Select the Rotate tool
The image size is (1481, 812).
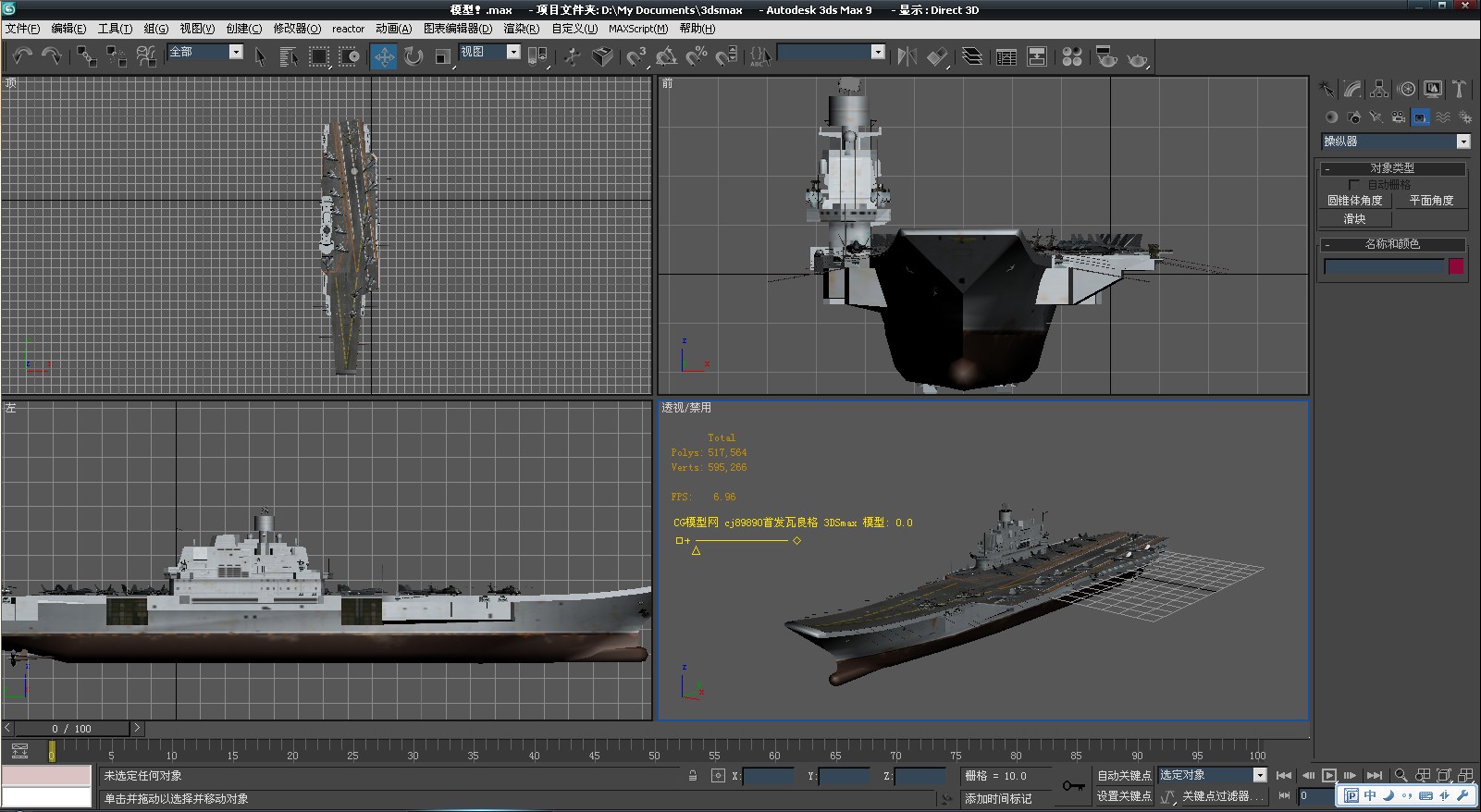(413, 56)
